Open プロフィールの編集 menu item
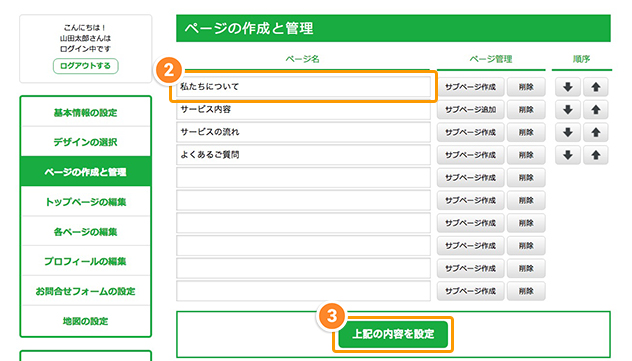Image resolution: width=632 pixels, height=361 pixels. pos(85,261)
